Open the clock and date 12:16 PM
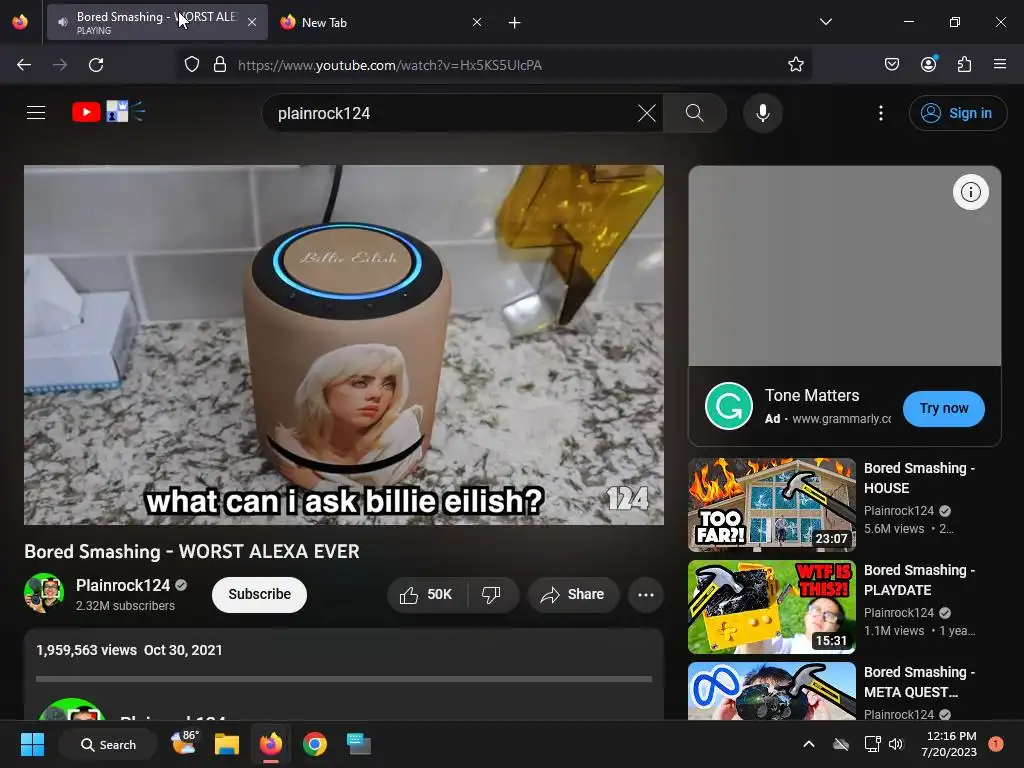The image size is (1024, 768). 948,744
